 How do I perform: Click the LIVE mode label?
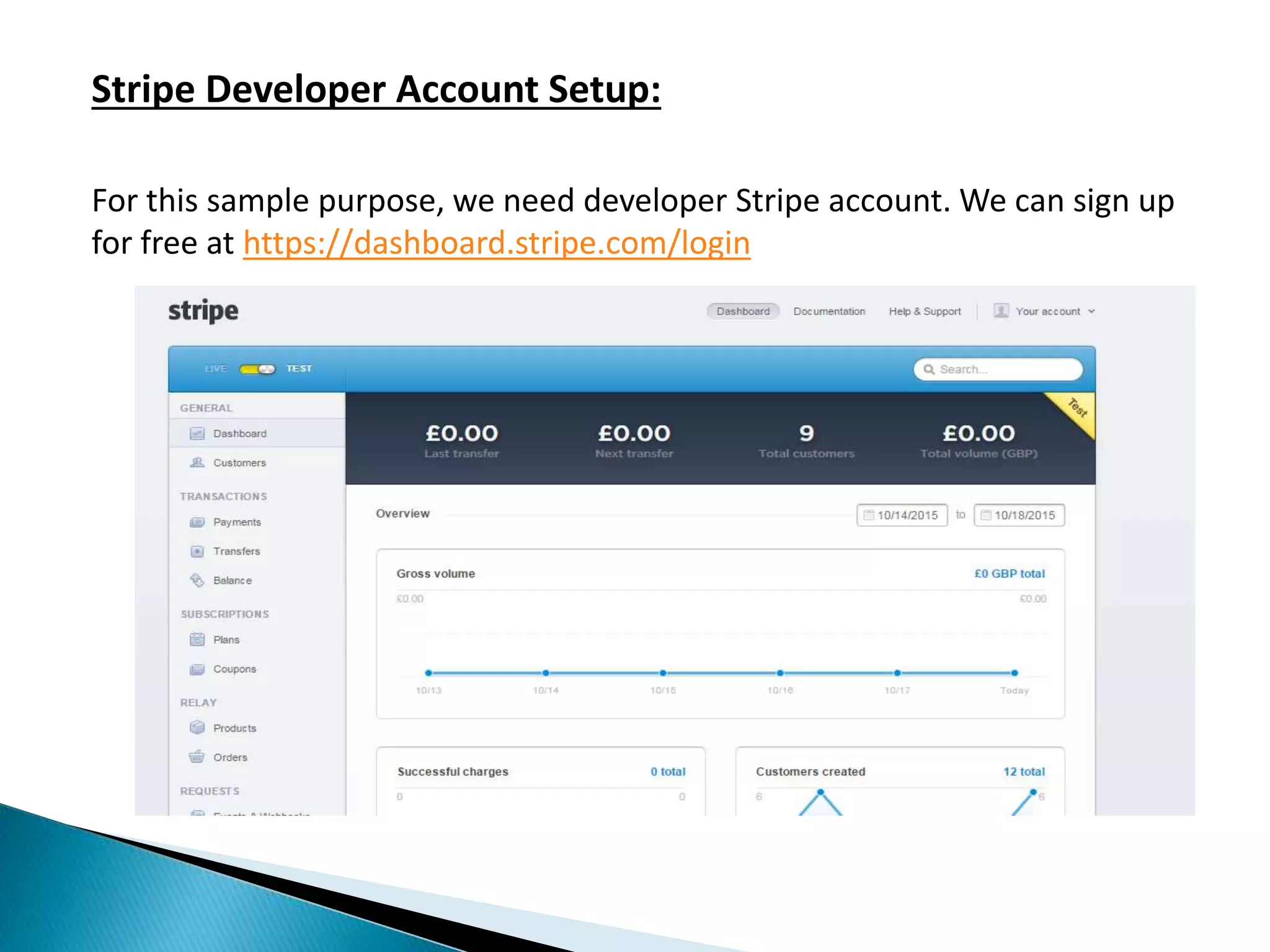click(x=216, y=369)
